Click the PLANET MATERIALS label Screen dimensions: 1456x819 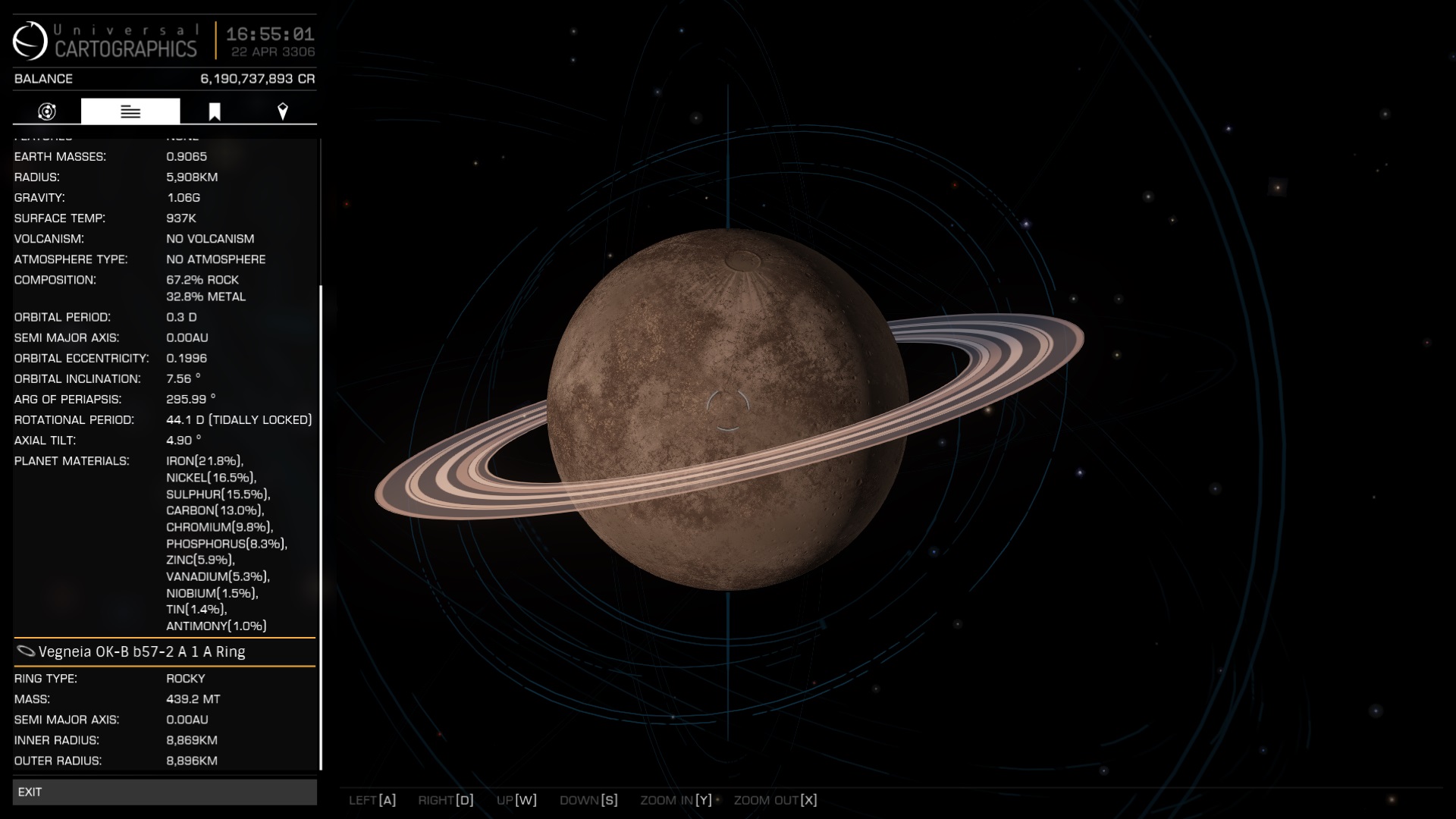tap(71, 461)
